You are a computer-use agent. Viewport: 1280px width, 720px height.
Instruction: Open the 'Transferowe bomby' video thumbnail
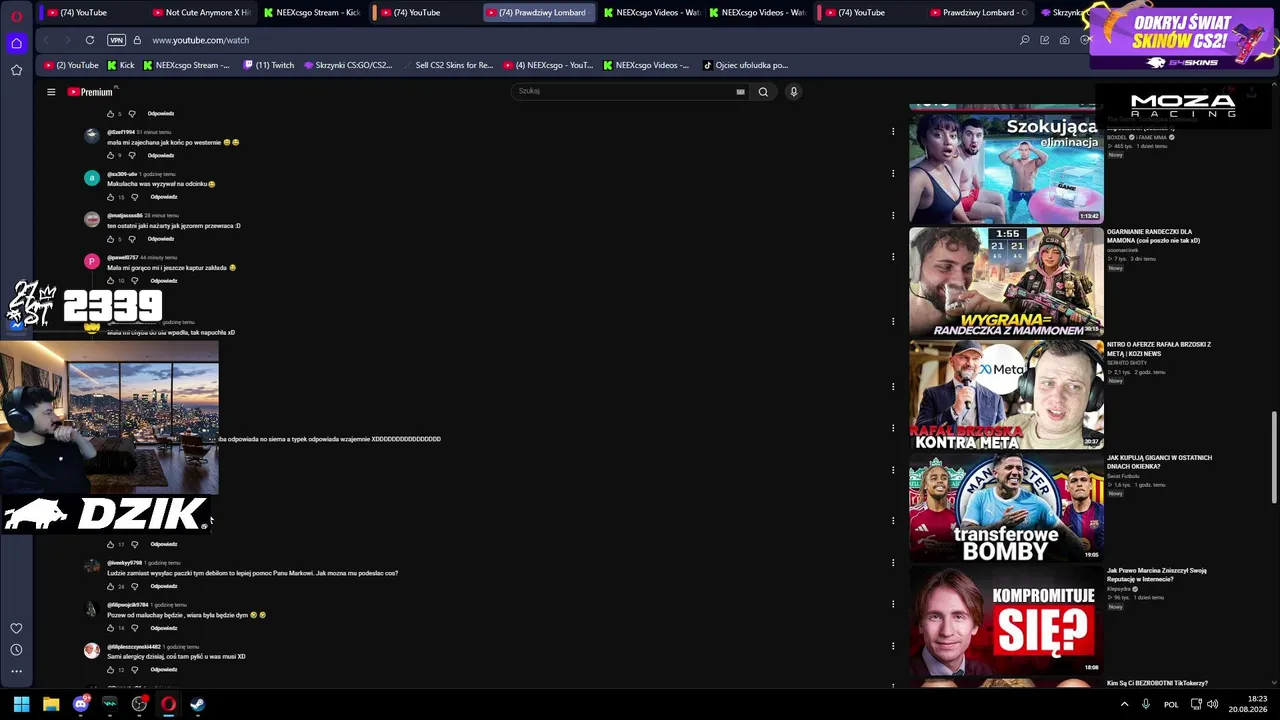point(1006,508)
